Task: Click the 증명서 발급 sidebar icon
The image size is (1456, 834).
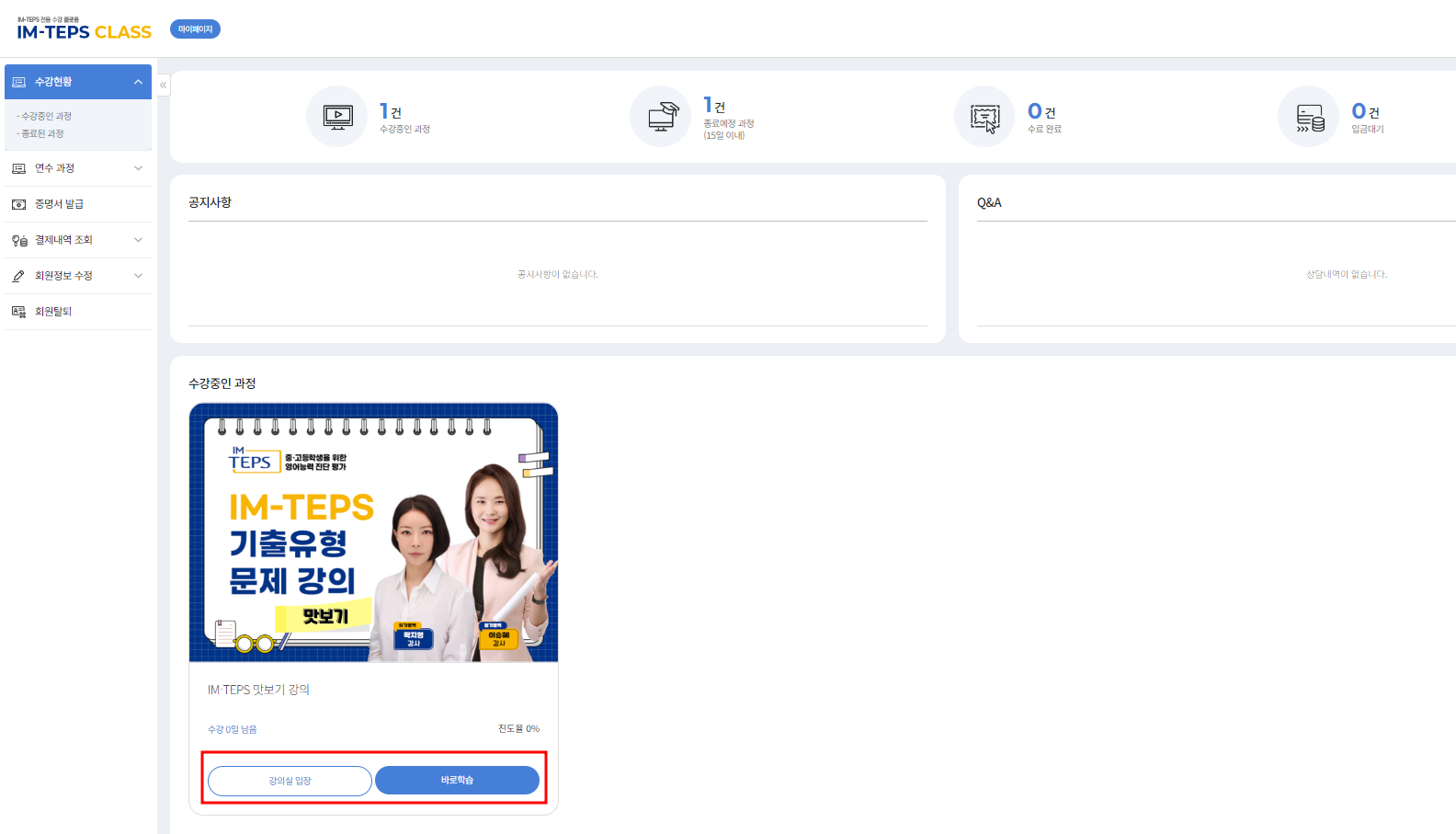Action: tap(18, 204)
